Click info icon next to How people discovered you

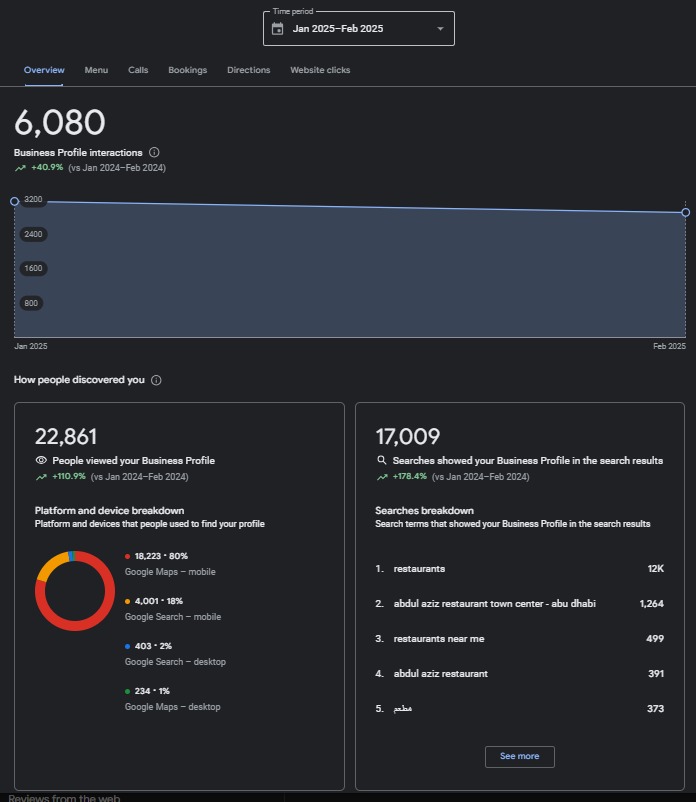coord(156,381)
